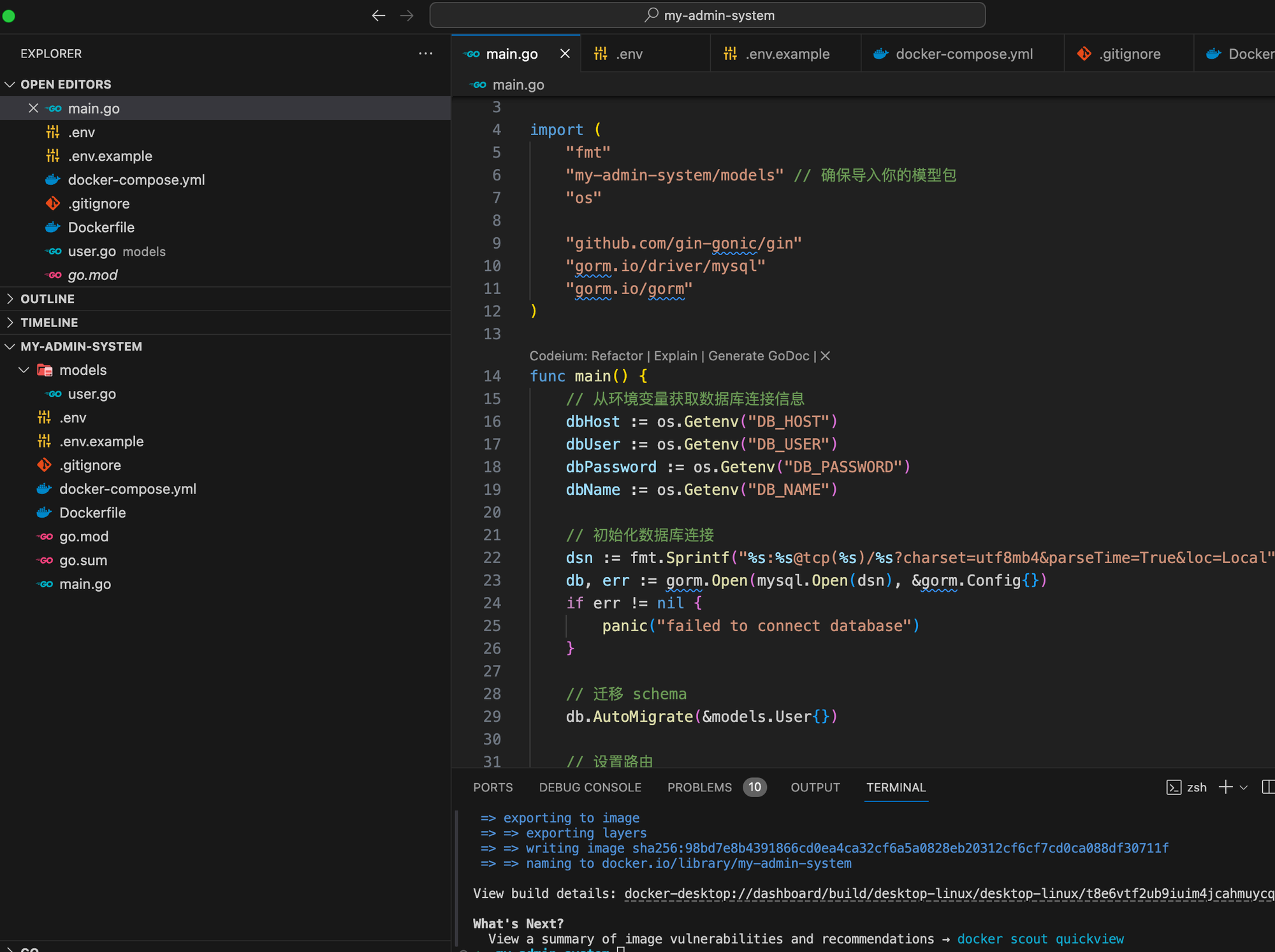Split the terminal panel
1275x952 pixels.
(1268, 787)
